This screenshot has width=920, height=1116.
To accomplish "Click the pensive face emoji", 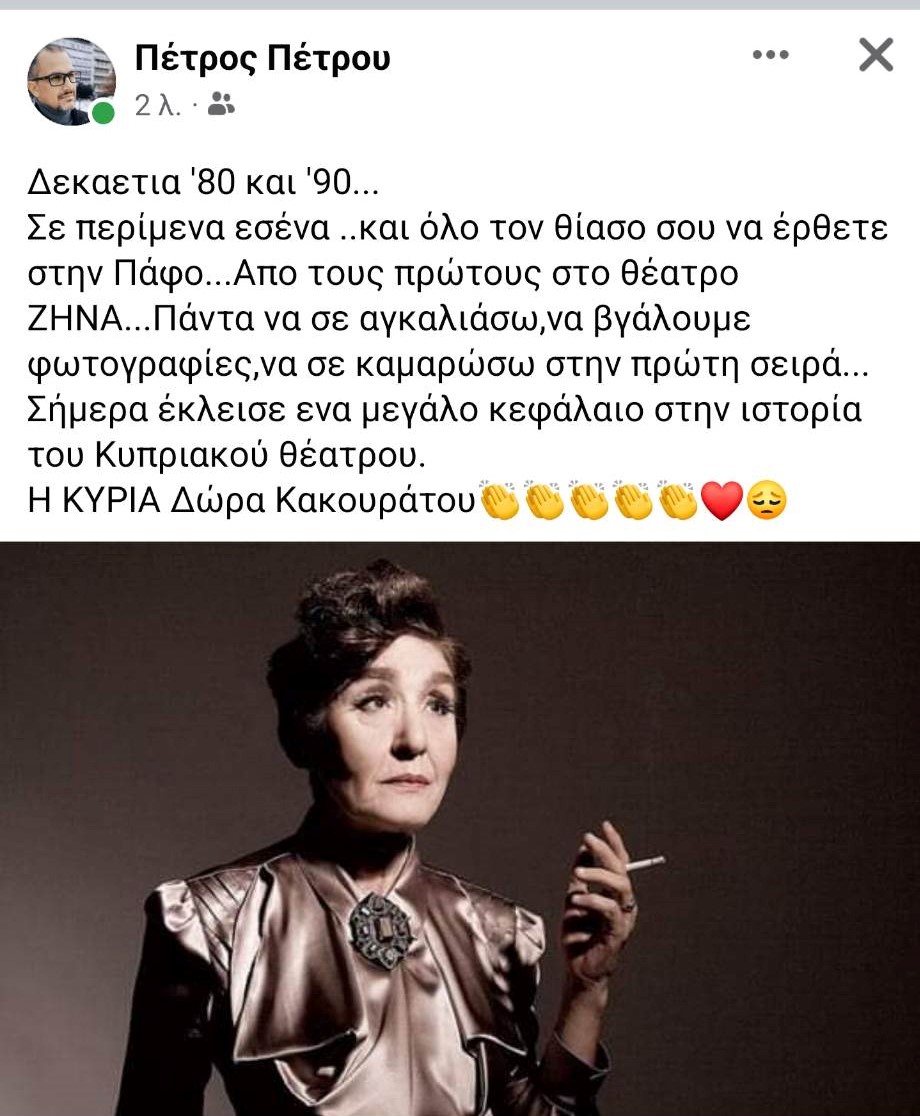I will [x=766, y=500].
